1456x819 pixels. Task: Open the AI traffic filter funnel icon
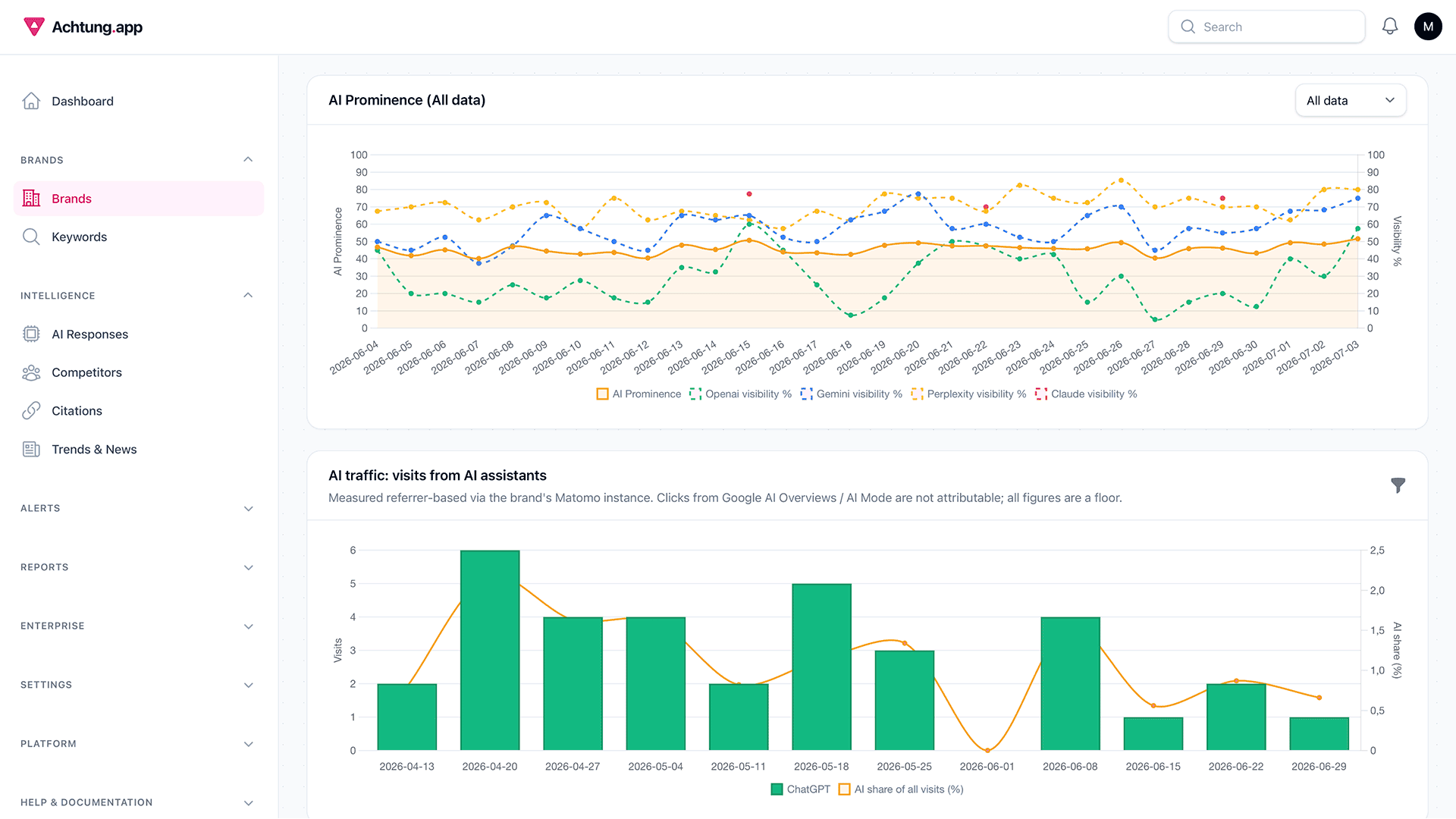pyautogui.click(x=1398, y=485)
